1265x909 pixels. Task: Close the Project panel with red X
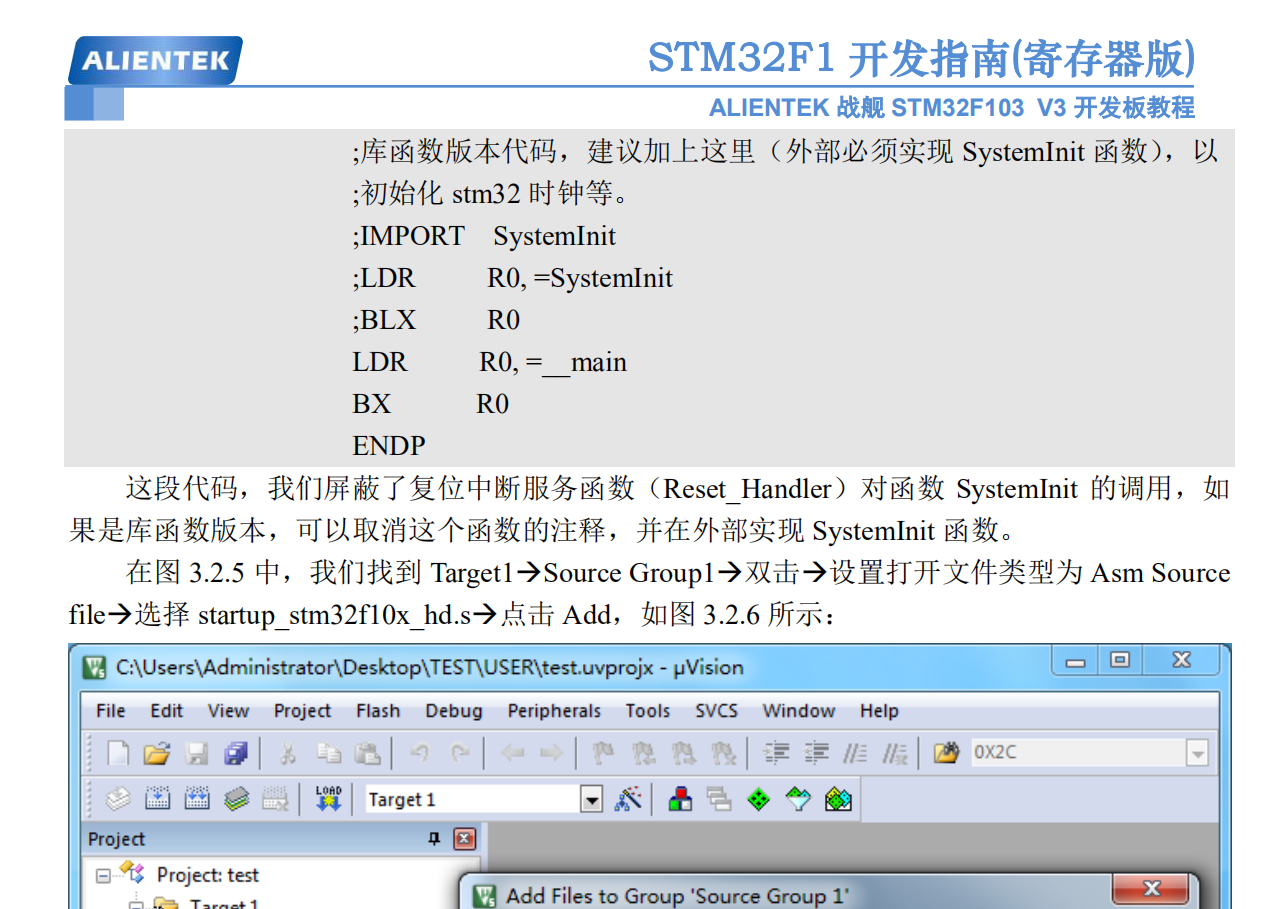464,839
